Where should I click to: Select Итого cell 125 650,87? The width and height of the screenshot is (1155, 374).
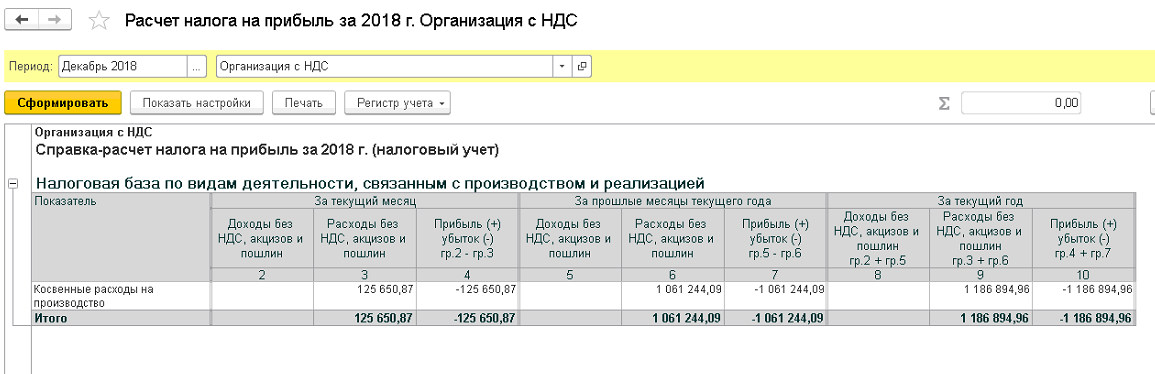pyautogui.click(x=365, y=318)
